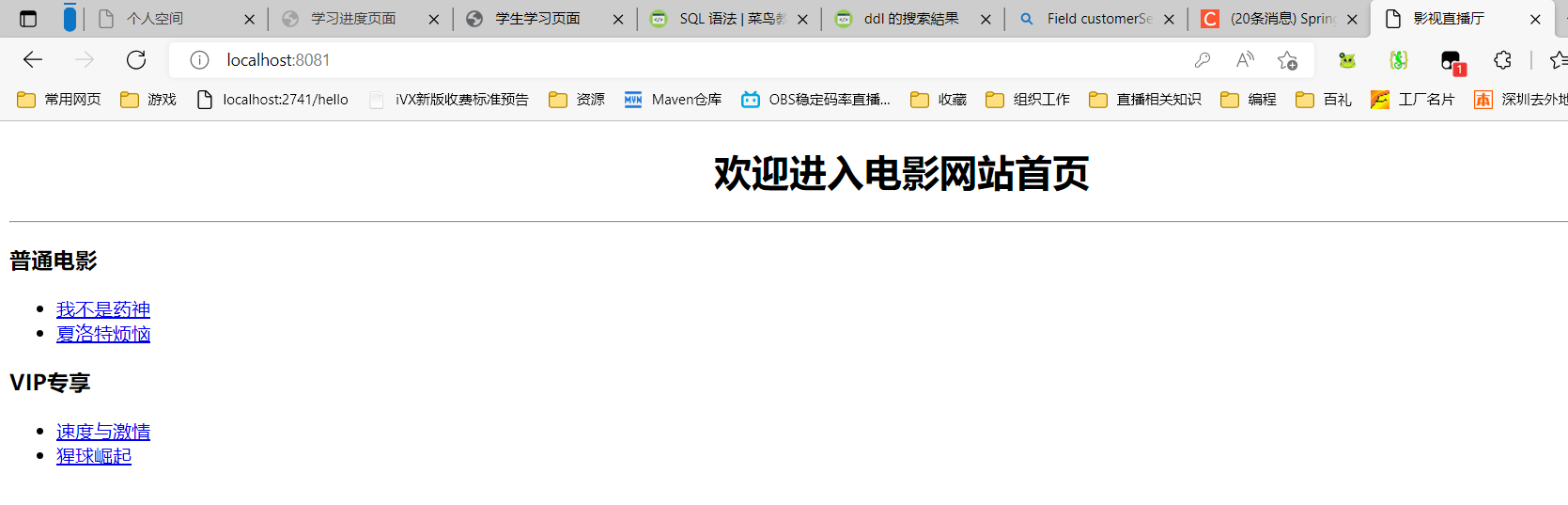Close the 学习进度页面 tab

[434, 19]
